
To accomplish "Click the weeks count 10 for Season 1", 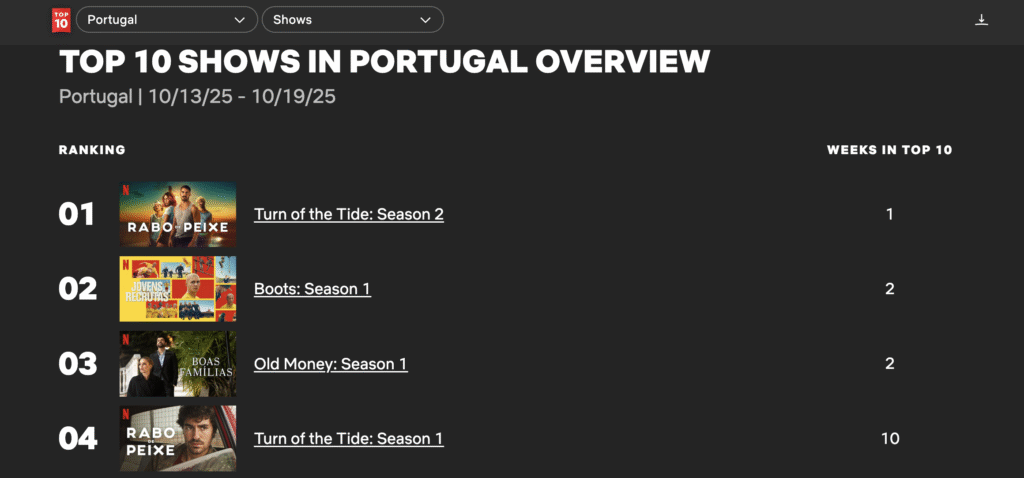I will [x=889, y=438].
